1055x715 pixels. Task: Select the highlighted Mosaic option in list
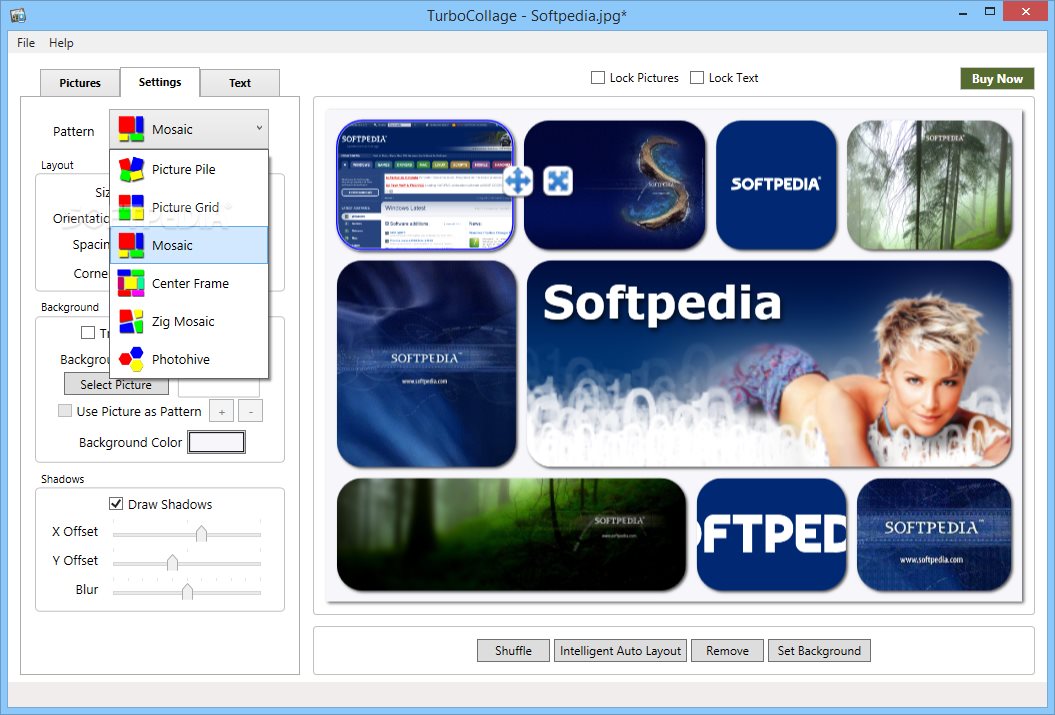[189, 246]
